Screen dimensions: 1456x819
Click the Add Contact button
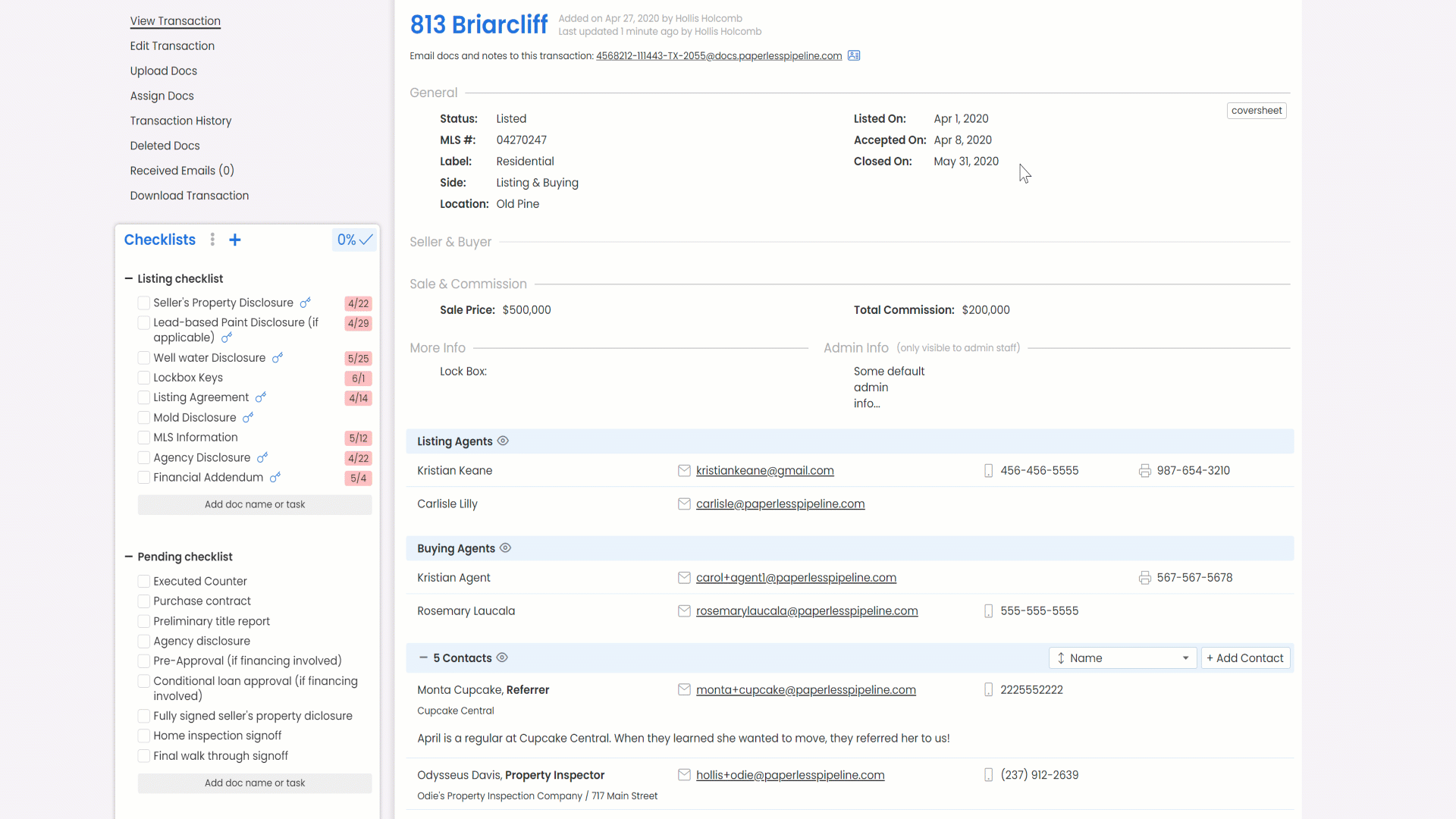click(1245, 658)
